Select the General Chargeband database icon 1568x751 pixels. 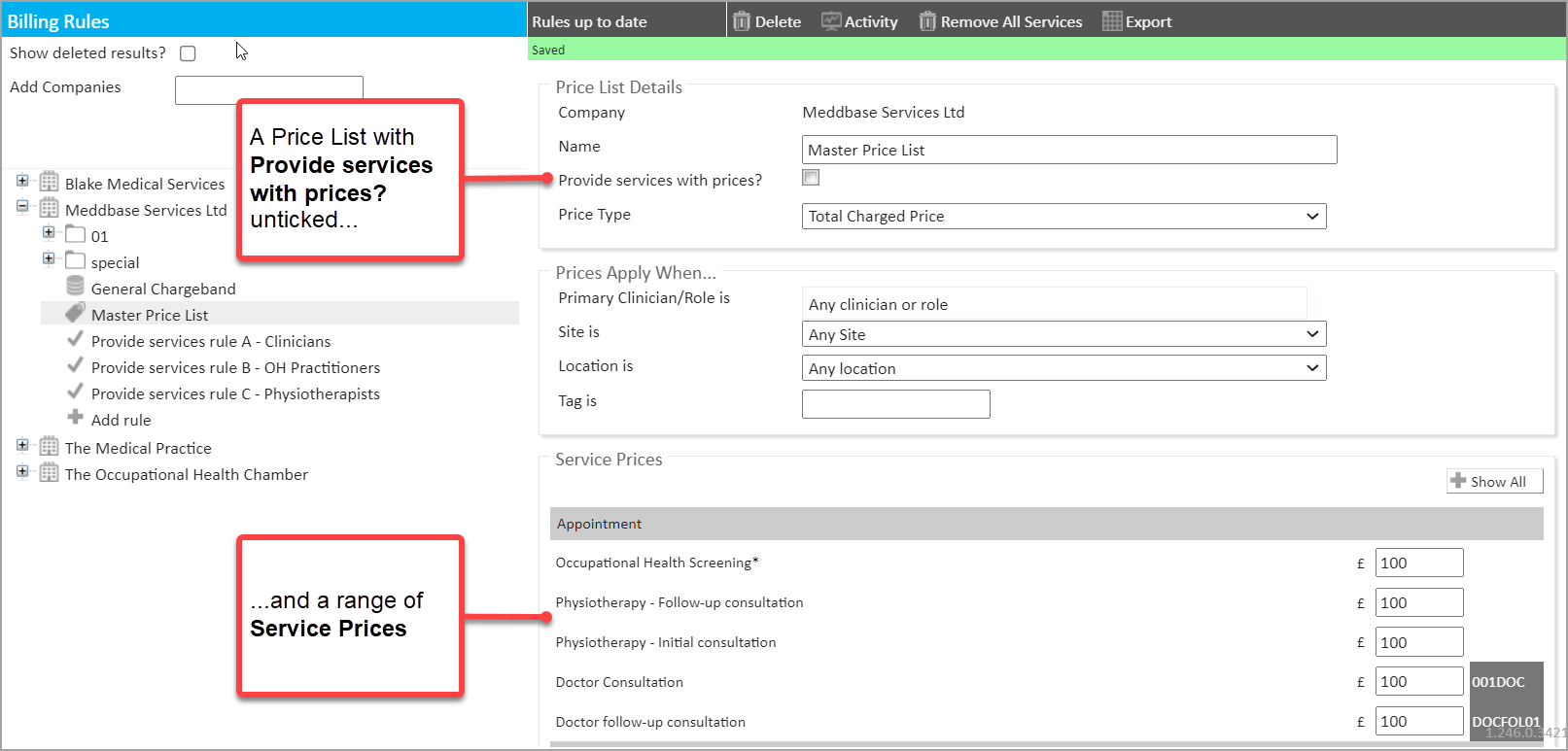click(75, 287)
